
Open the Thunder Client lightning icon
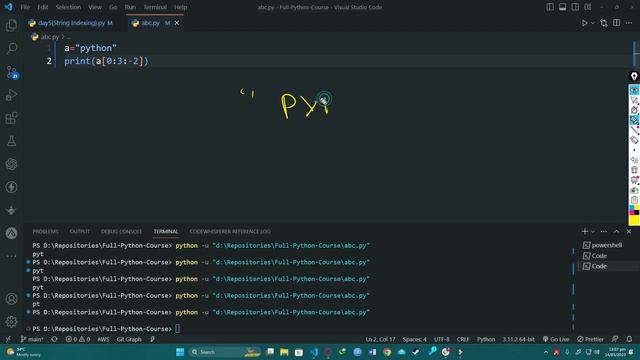click(11, 187)
